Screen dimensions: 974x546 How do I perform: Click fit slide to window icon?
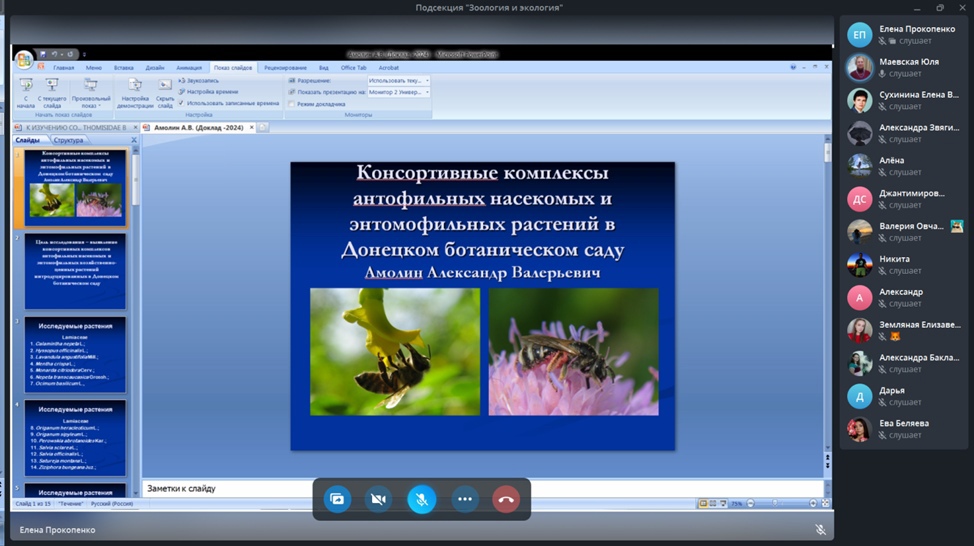(826, 504)
